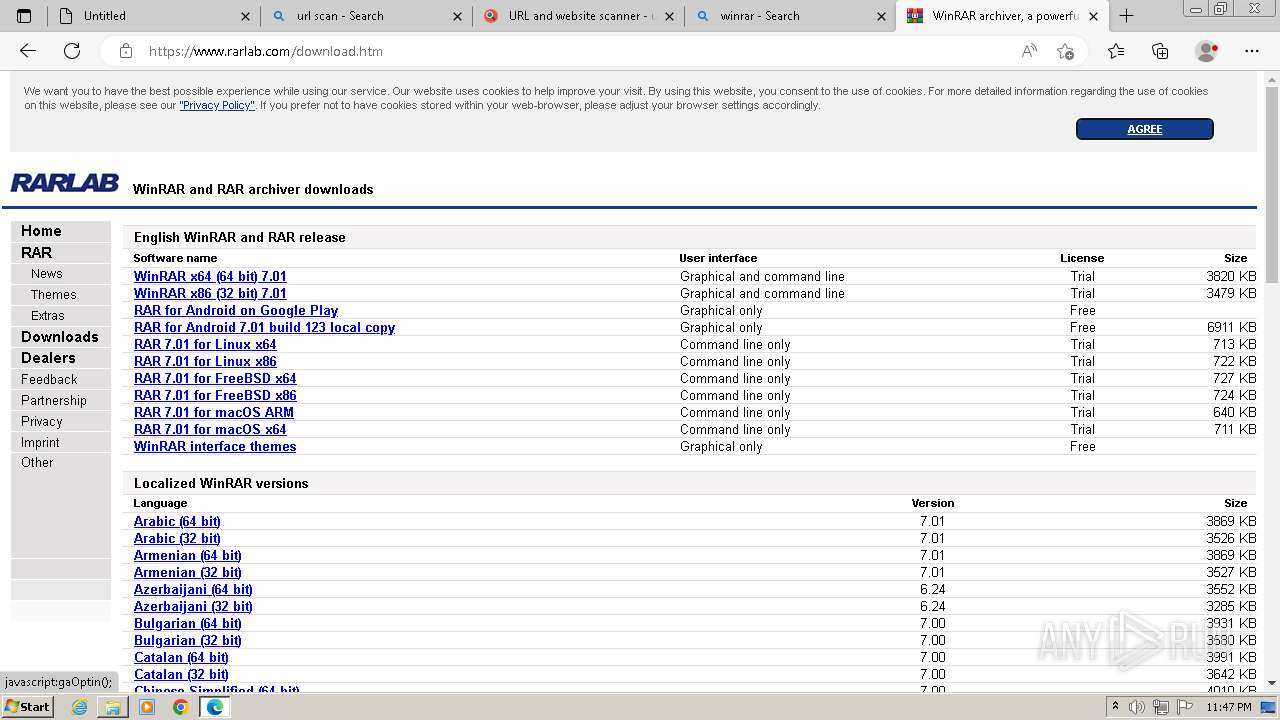Open the browser profile avatar

1206,51
